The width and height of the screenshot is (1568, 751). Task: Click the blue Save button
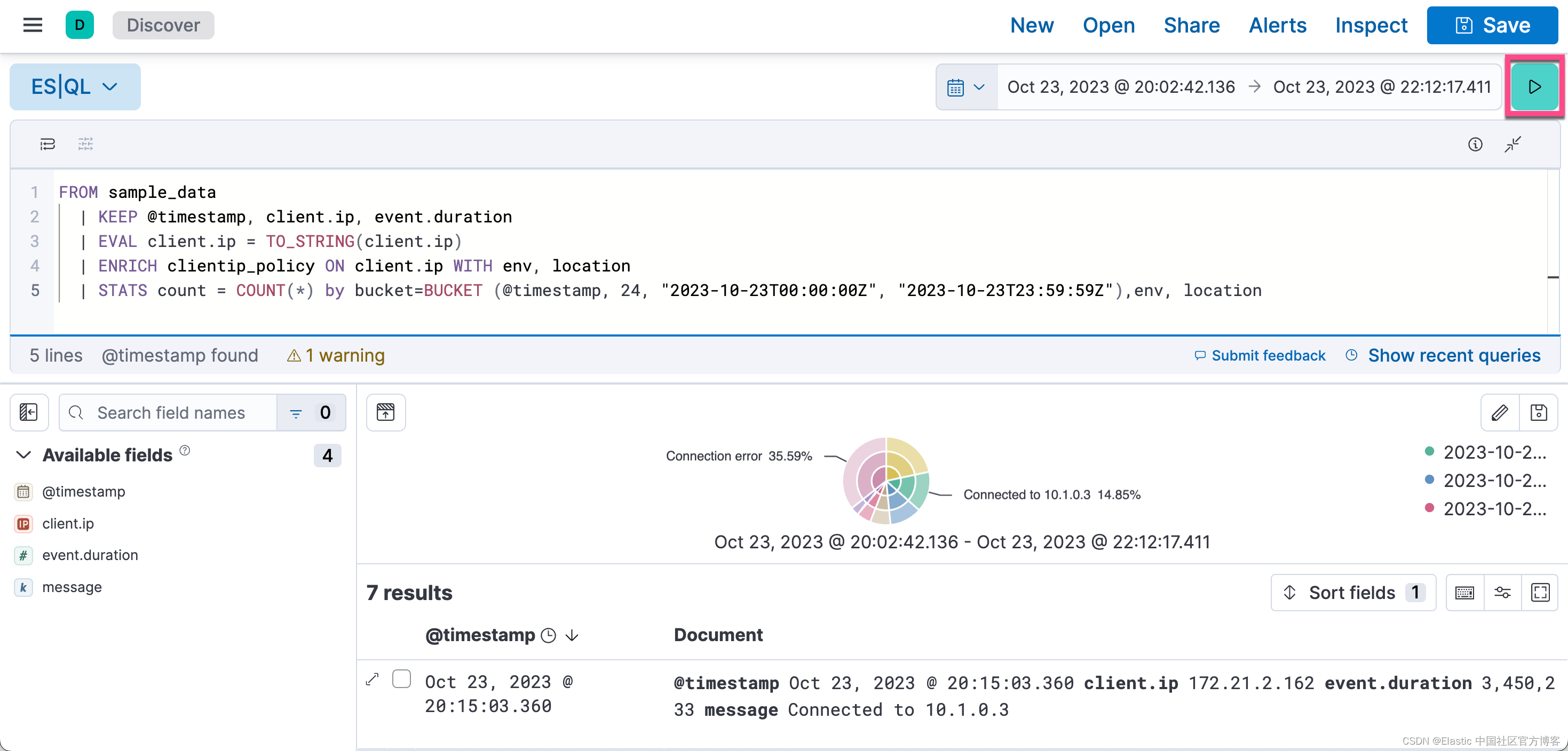pos(1492,25)
